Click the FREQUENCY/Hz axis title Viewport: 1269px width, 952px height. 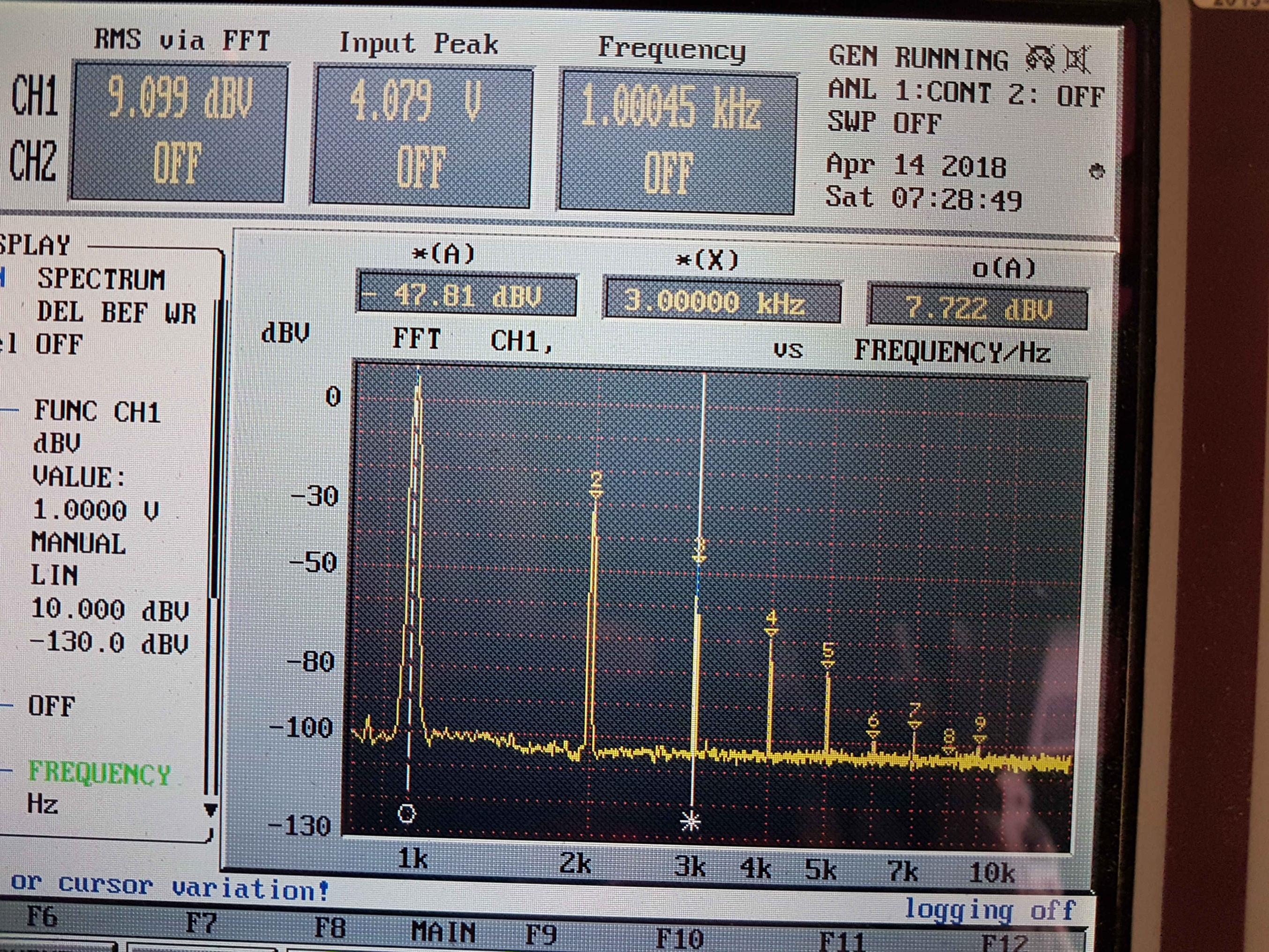pyautogui.click(x=952, y=351)
